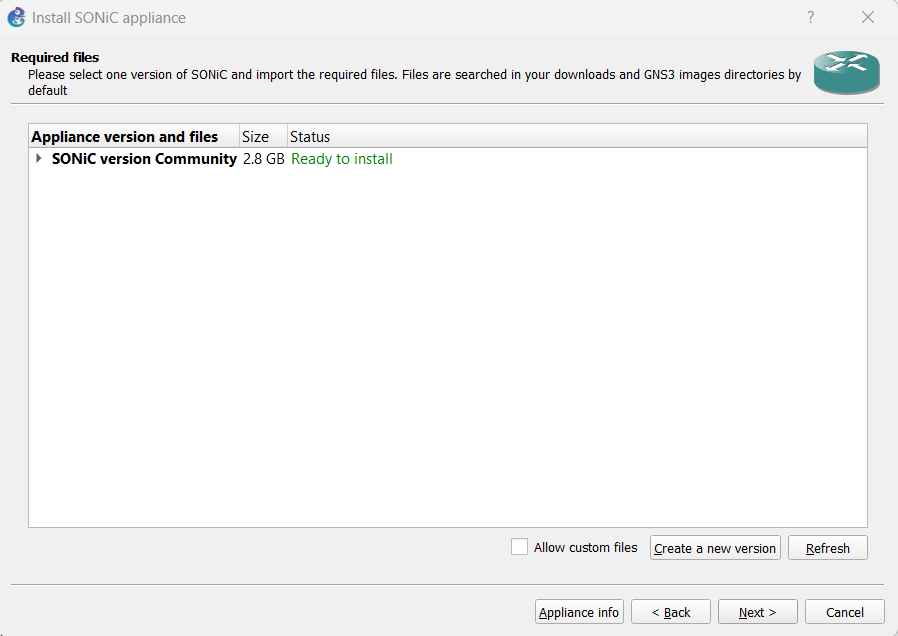
Task: Open Appliance info
Action: [x=579, y=612]
